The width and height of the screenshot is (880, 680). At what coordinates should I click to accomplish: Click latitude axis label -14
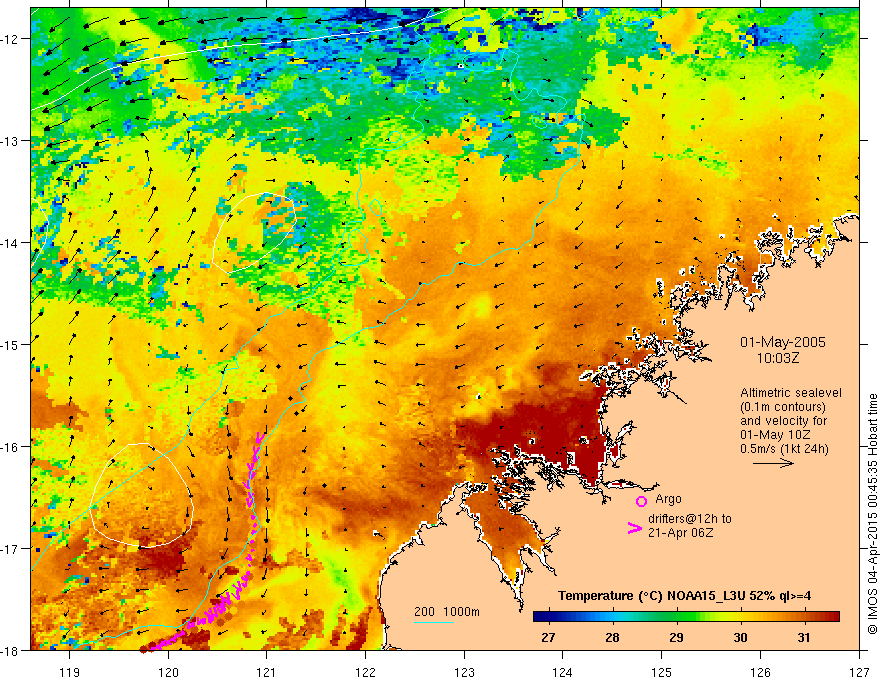[x=11, y=243]
